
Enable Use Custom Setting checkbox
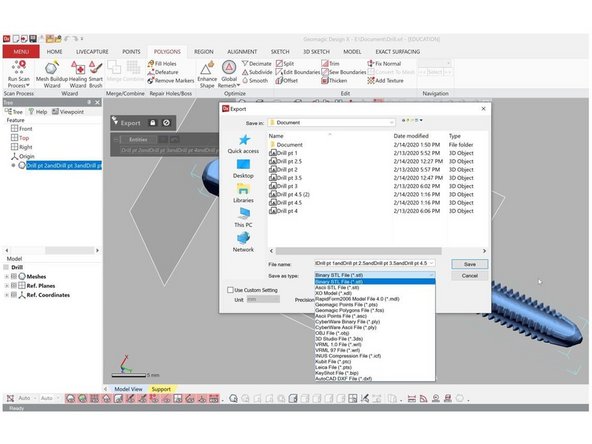230,290
